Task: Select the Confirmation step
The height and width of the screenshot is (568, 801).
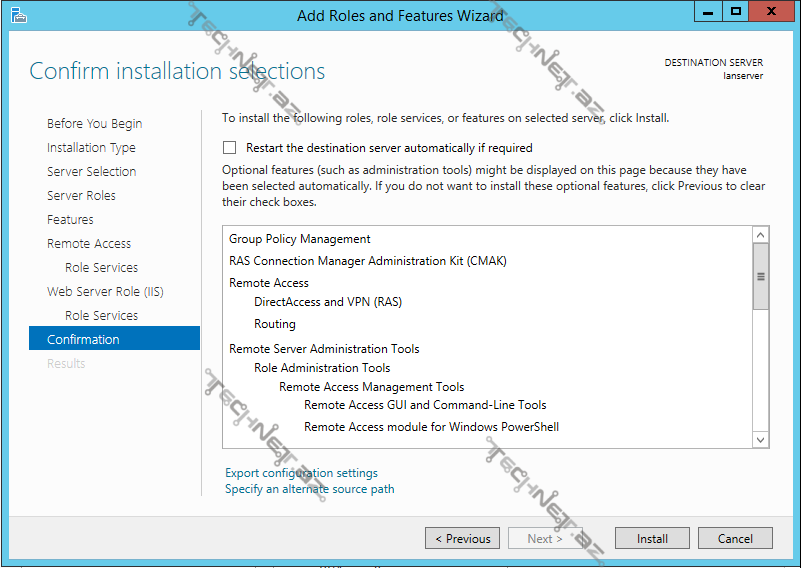Action: coord(83,340)
